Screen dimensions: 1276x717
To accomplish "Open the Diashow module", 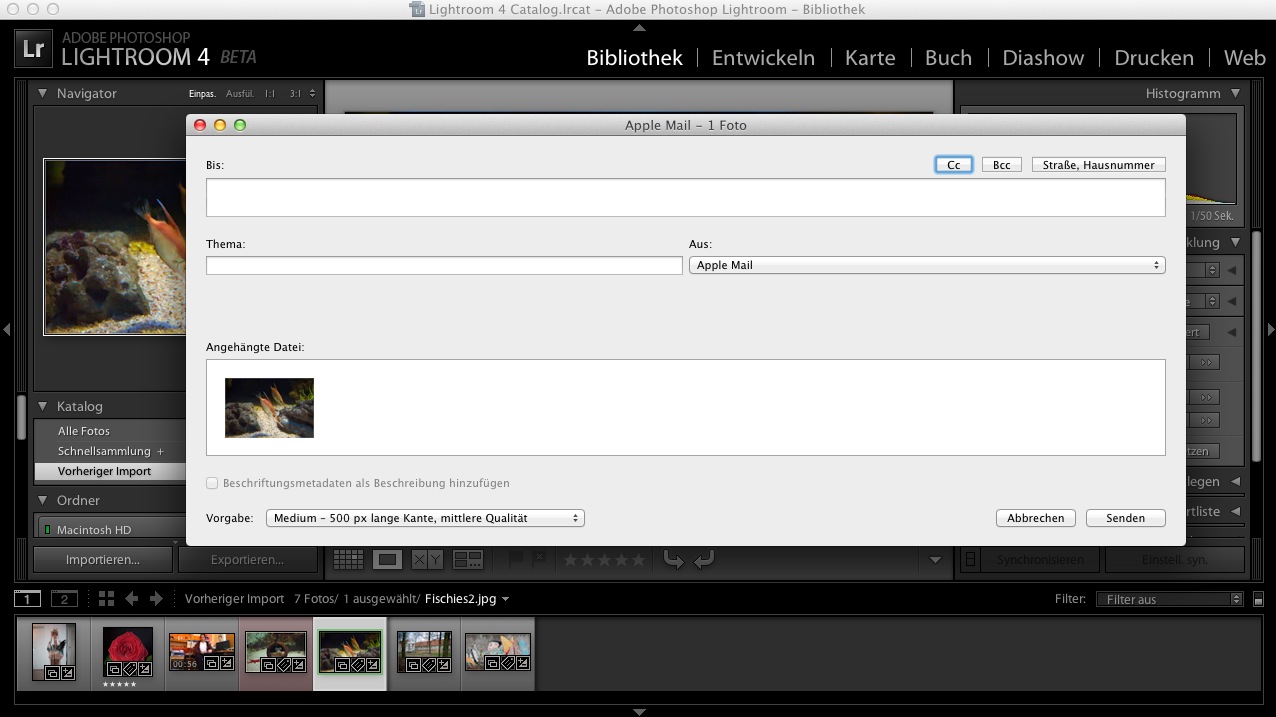I will tap(1043, 58).
